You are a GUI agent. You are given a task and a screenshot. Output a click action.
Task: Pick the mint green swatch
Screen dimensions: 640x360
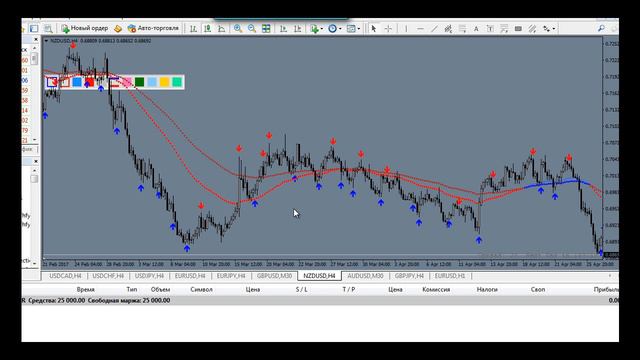(177, 82)
